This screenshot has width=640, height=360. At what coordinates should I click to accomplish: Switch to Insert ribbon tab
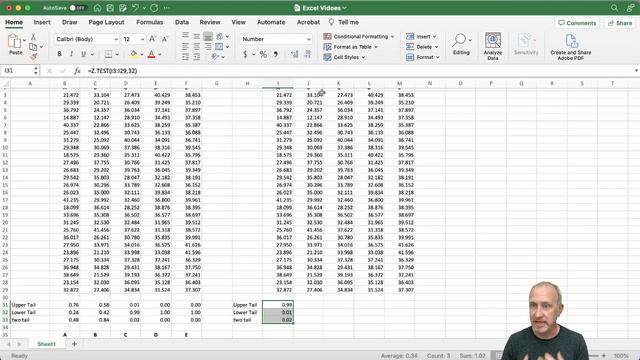tap(42, 22)
